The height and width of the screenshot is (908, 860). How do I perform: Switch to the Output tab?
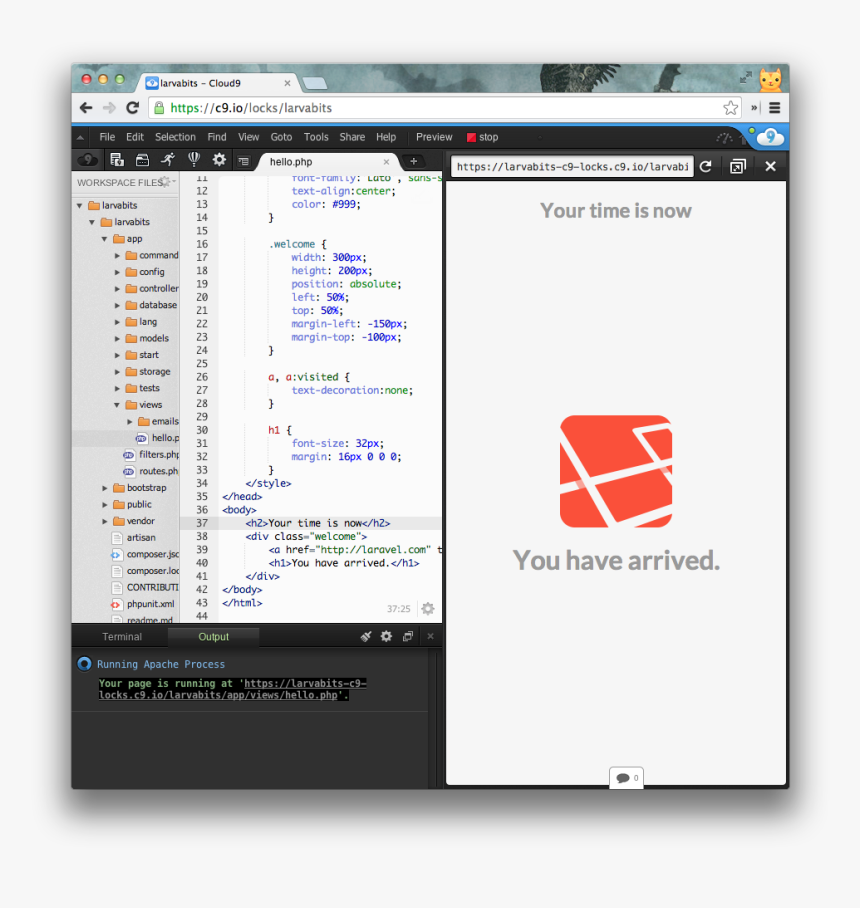click(x=214, y=636)
